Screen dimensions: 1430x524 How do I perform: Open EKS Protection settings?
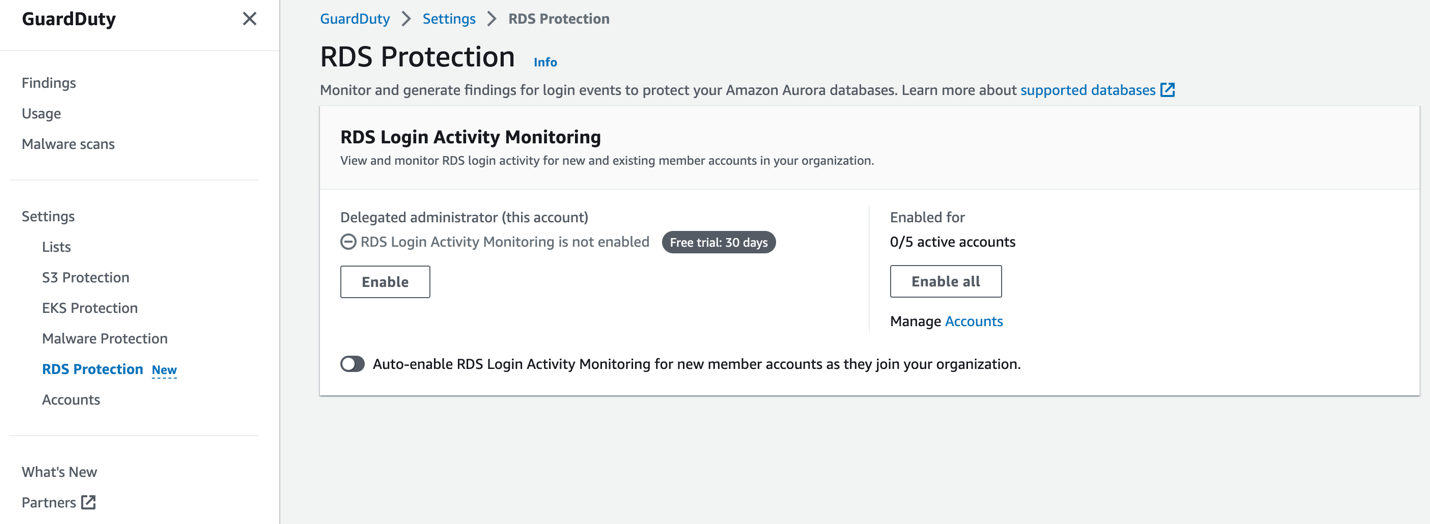[90, 308]
